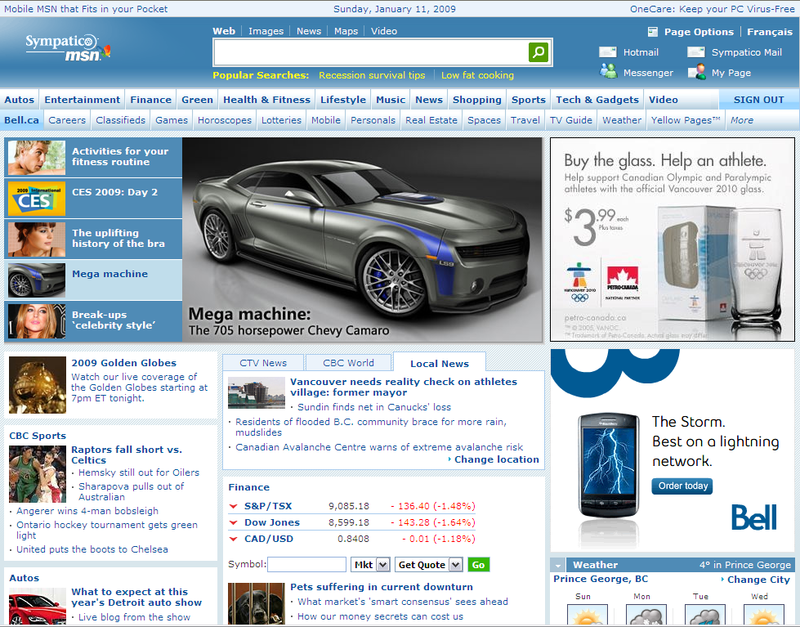Screen dimensions: 800x627
Task: Open Mobile MSN that Fits in your Pocket
Action: [86, 9]
